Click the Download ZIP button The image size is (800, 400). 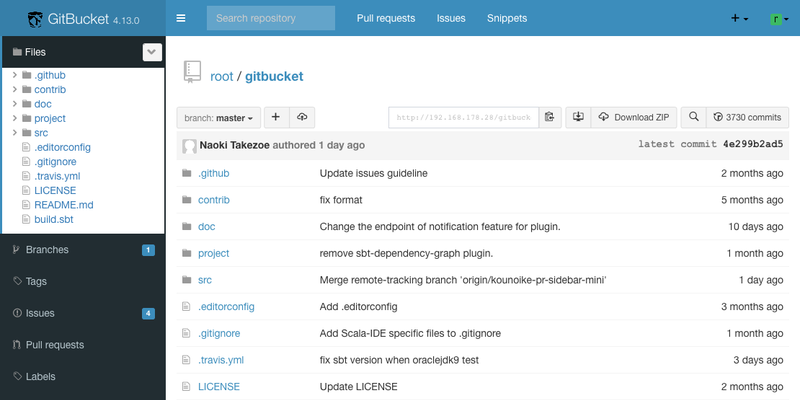pyautogui.click(x=634, y=117)
